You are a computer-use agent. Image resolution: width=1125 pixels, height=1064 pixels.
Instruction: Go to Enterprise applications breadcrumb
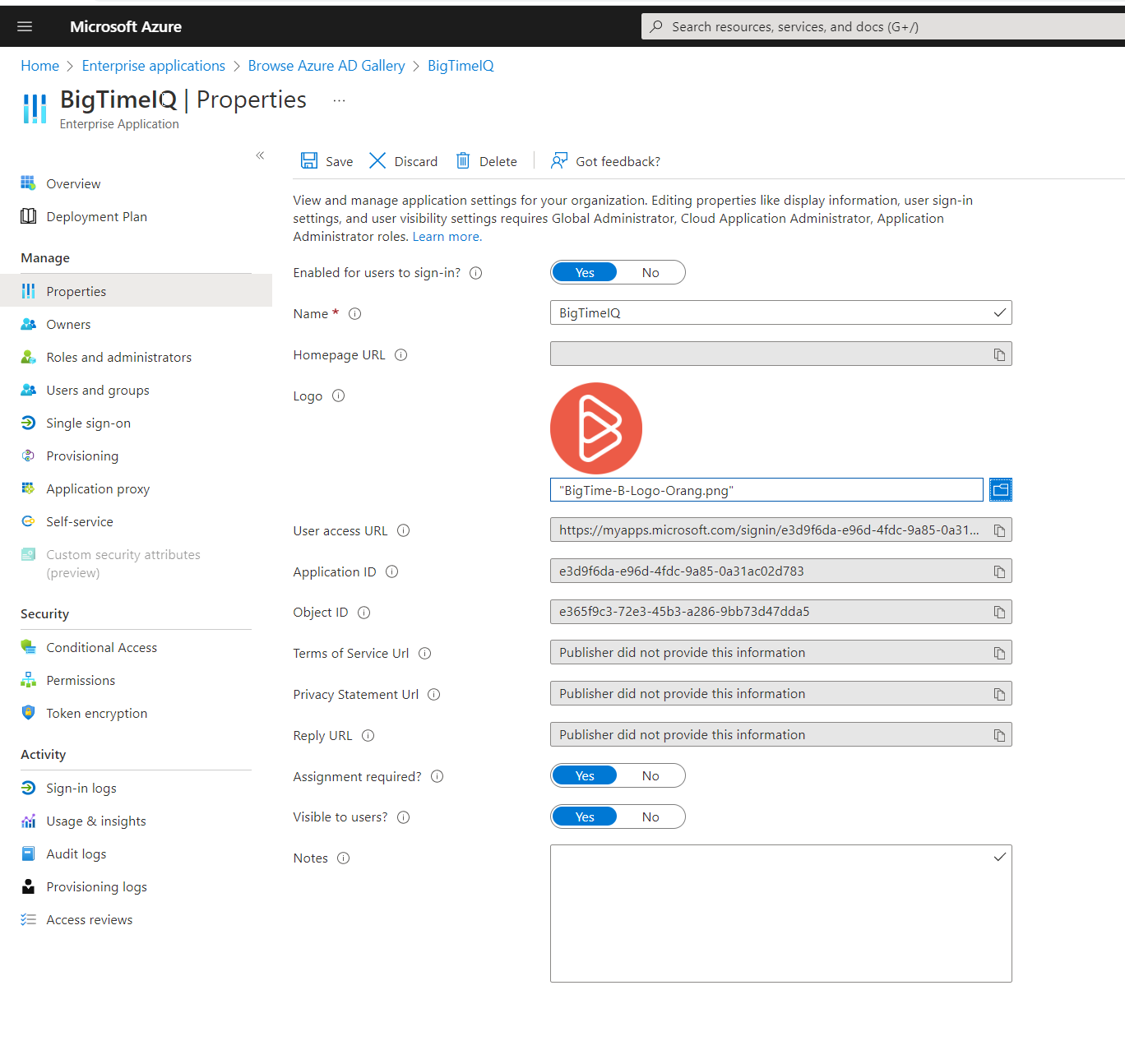[153, 66]
